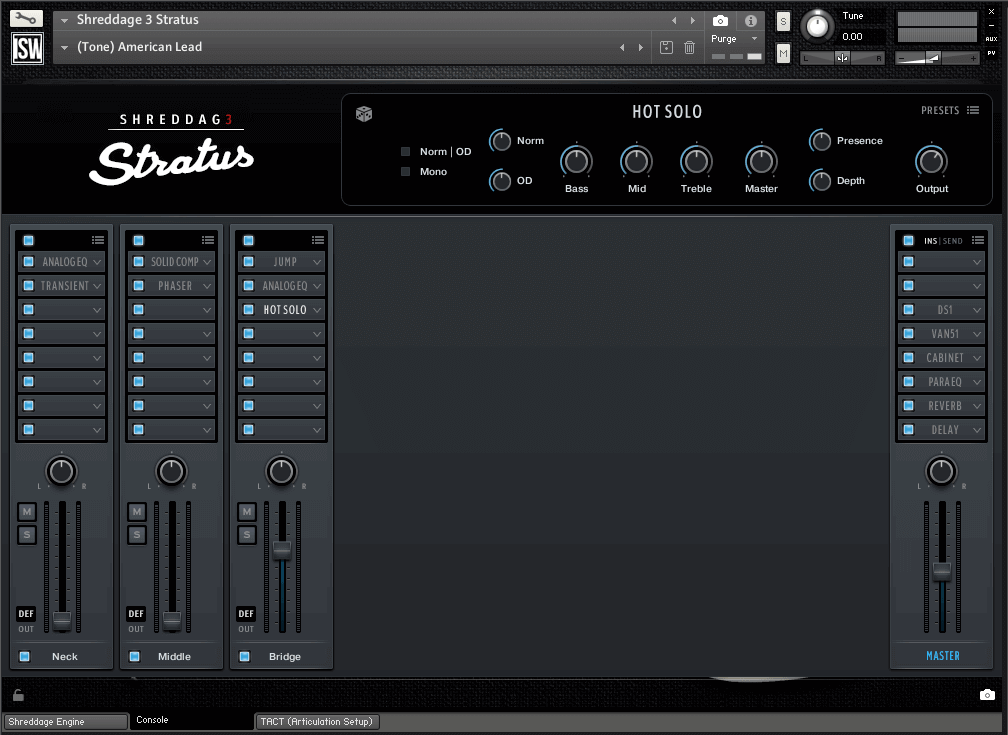Click the snapshot camera icon in the header
The height and width of the screenshot is (735, 1008).
click(720, 20)
